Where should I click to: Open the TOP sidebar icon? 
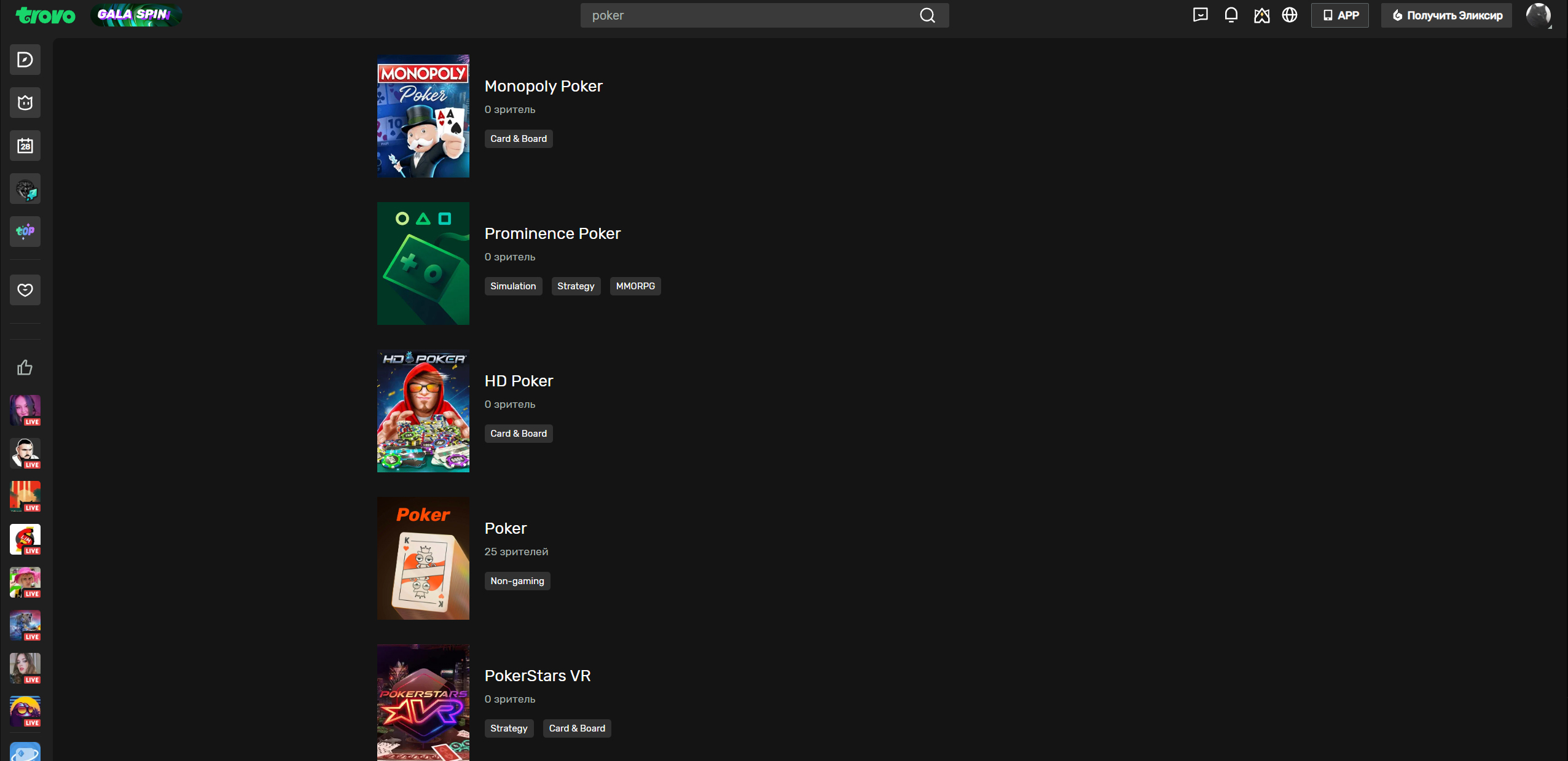click(x=25, y=232)
